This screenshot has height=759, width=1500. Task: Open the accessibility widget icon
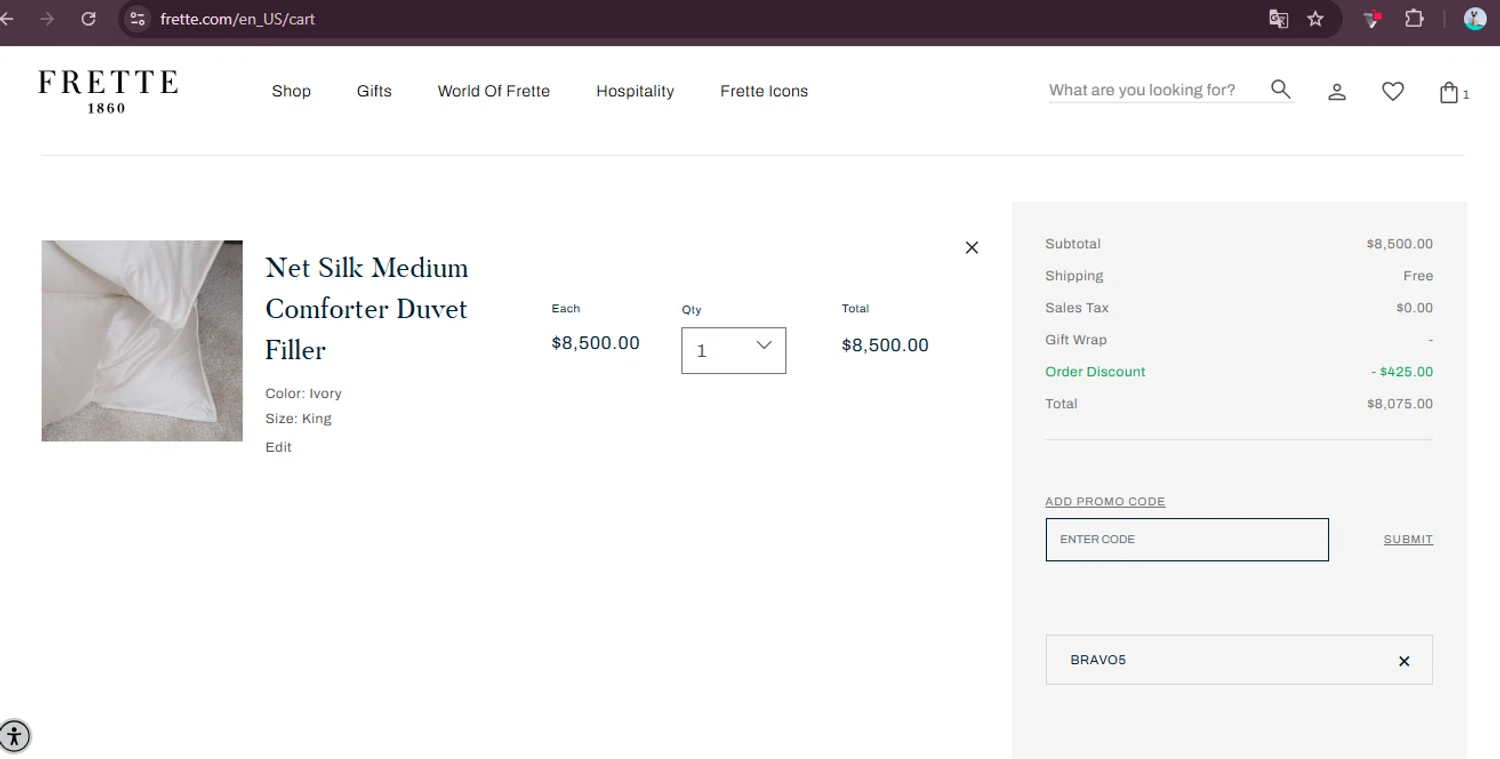click(15, 737)
